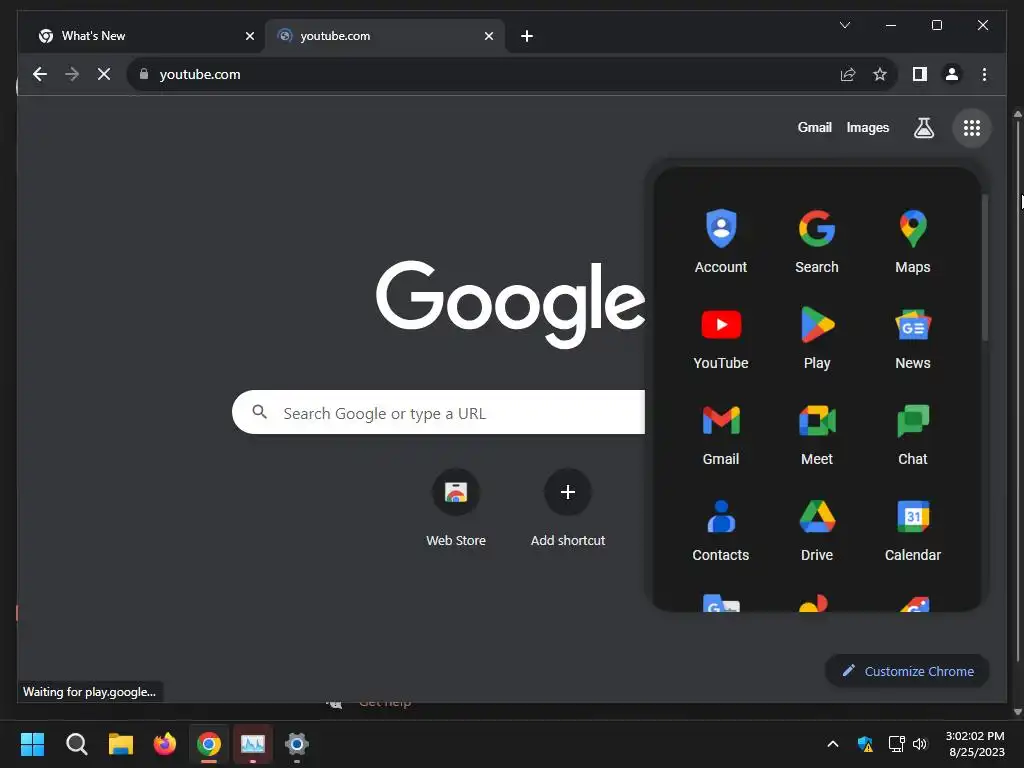Launch Firefox from the taskbar
This screenshot has width=1024, height=768.
[165, 744]
